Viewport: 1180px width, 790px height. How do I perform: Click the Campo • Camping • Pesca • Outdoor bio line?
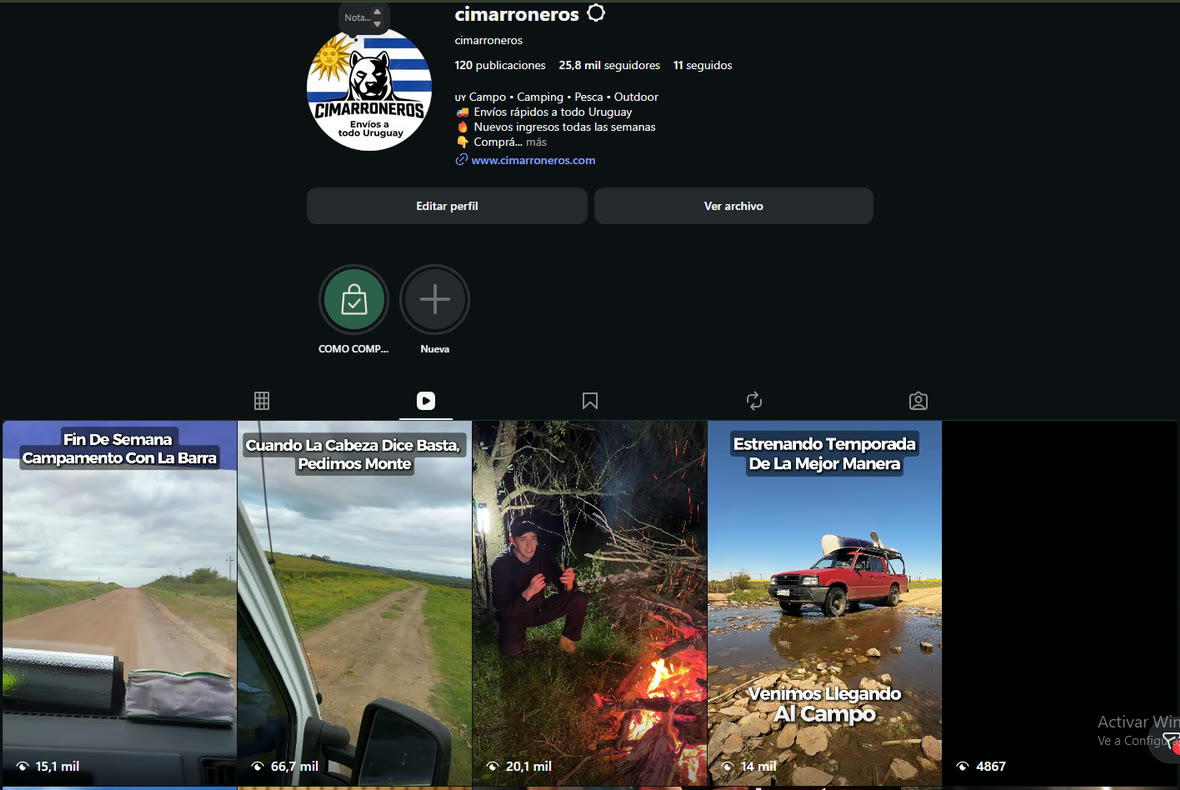click(556, 97)
